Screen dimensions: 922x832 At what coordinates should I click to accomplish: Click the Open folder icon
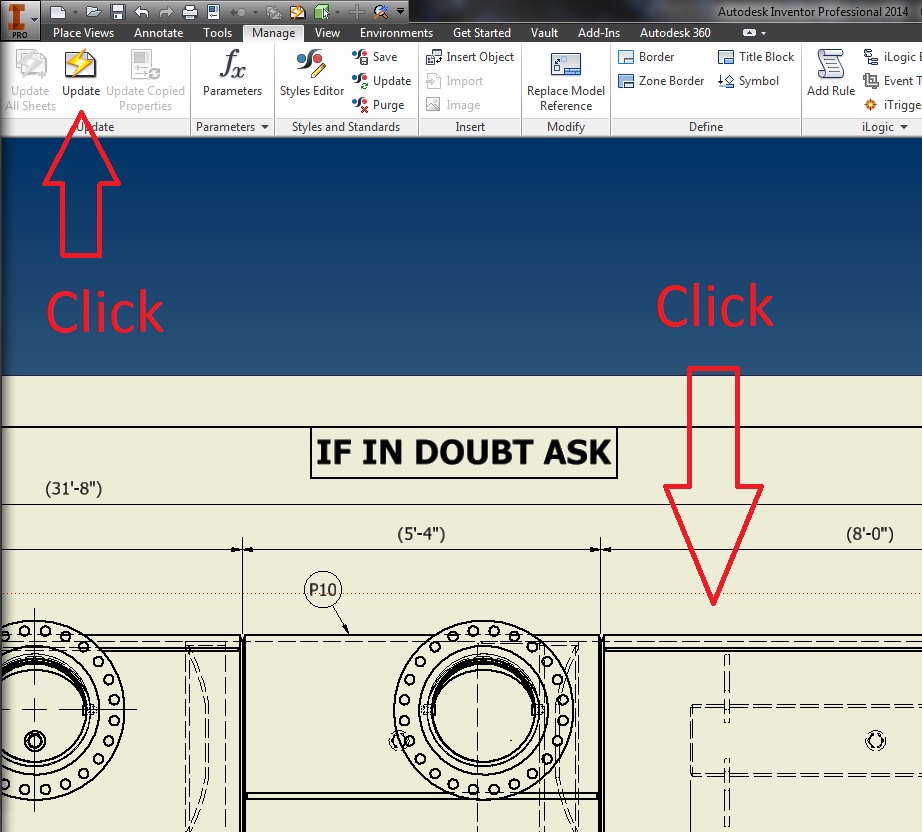click(93, 11)
